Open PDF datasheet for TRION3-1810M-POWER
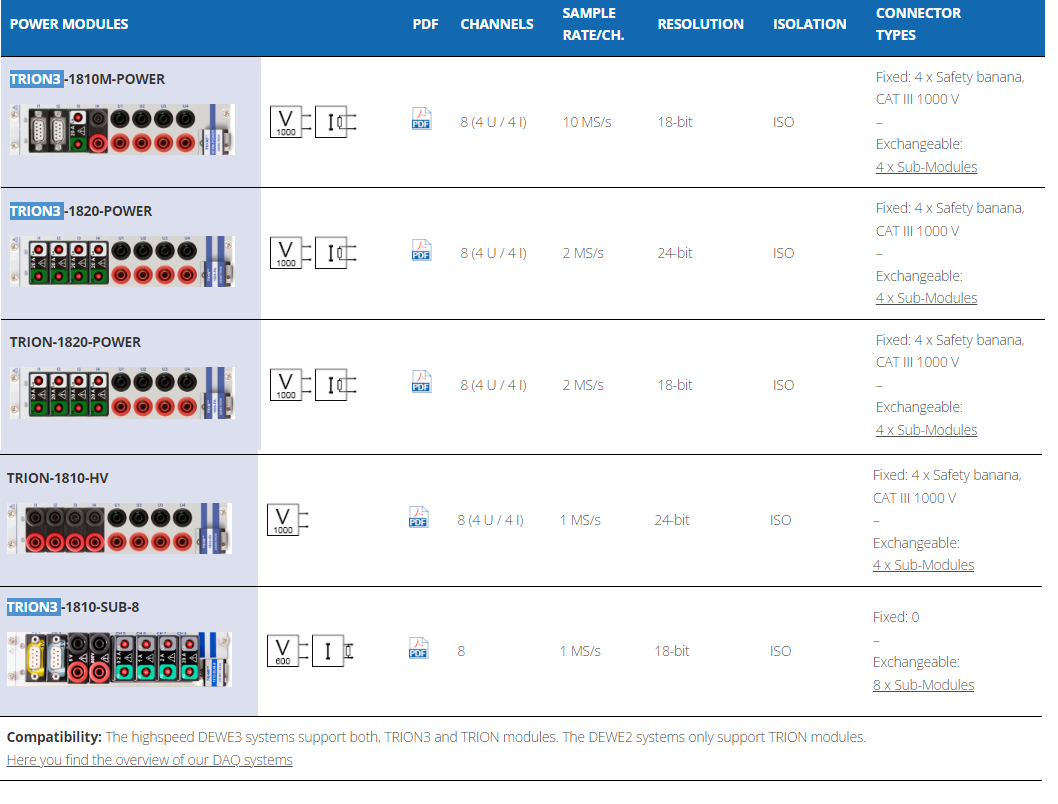1058x804 pixels. point(421,119)
